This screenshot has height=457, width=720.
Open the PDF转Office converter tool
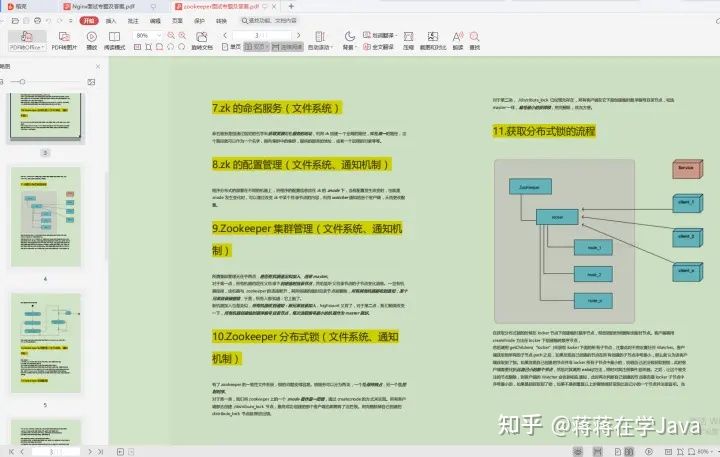(x=27, y=40)
